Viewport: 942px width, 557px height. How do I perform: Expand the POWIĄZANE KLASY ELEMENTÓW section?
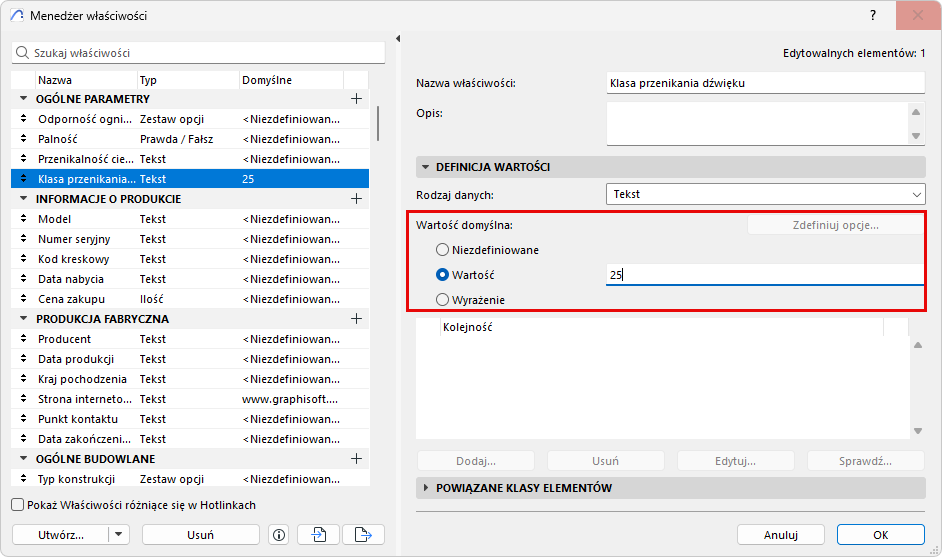(426, 488)
